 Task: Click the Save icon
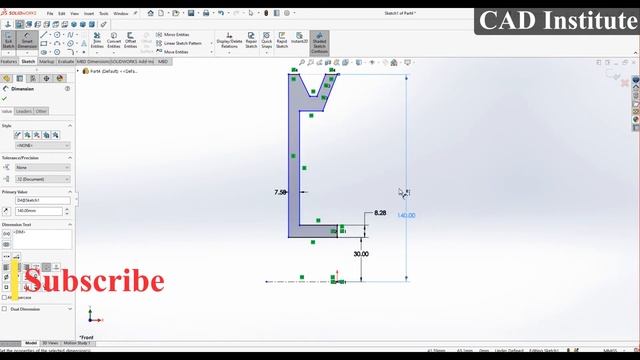[x=191, y=13]
